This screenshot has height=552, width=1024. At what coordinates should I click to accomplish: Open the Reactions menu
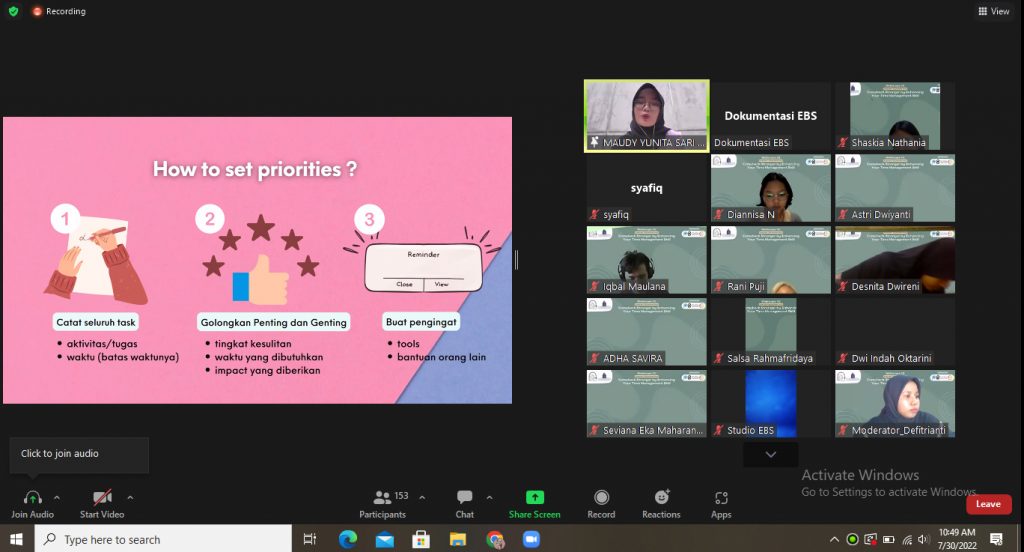tap(661, 497)
